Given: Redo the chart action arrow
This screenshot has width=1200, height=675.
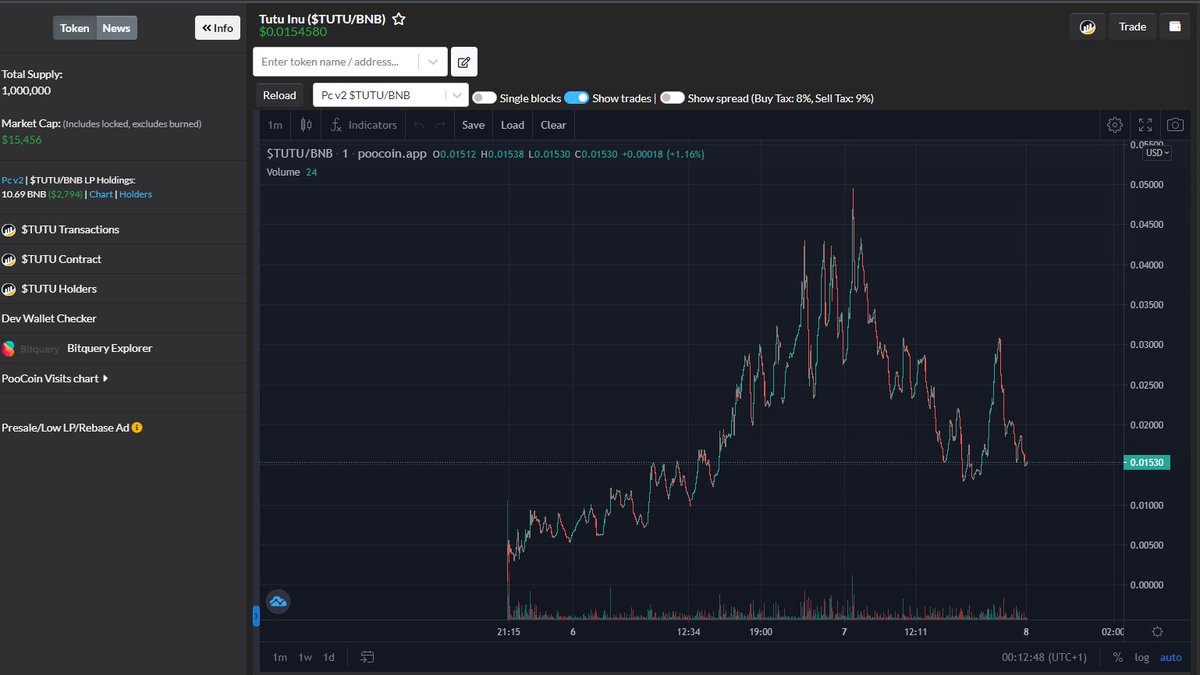Looking at the screenshot, I should [440, 125].
